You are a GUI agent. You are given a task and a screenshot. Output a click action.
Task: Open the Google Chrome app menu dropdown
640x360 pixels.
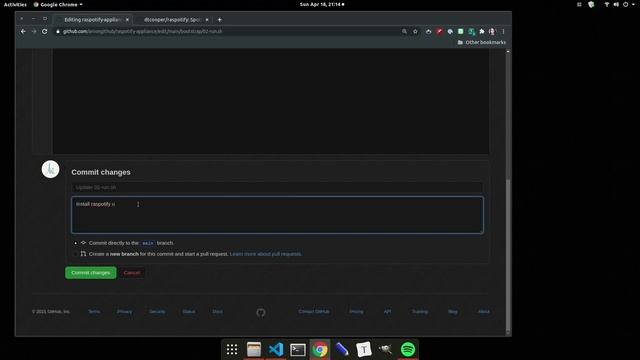58,4
